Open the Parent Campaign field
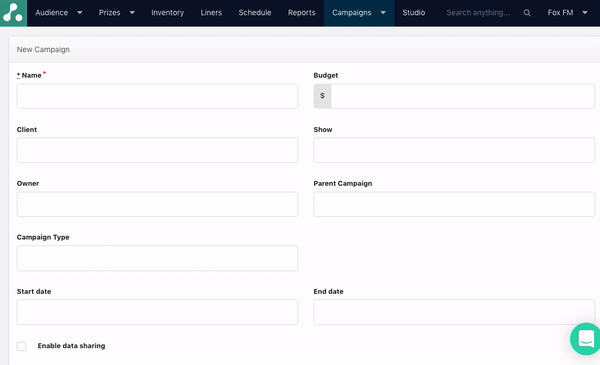 coord(454,204)
